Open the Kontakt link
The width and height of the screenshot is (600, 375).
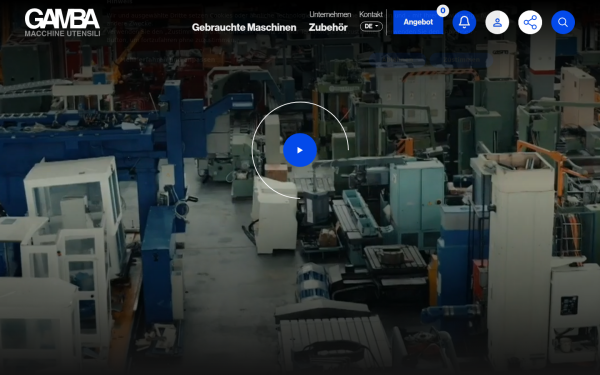(x=371, y=15)
